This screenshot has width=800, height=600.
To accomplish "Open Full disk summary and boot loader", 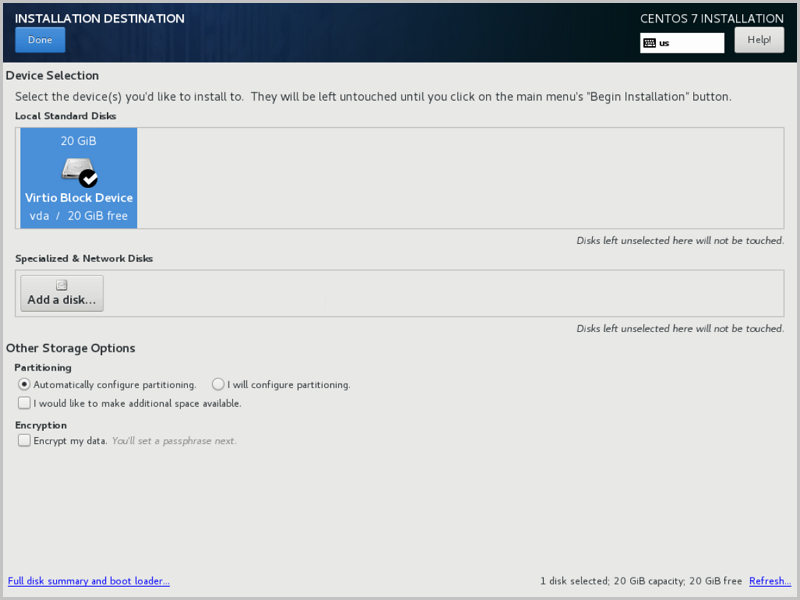I will coord(89,581).
